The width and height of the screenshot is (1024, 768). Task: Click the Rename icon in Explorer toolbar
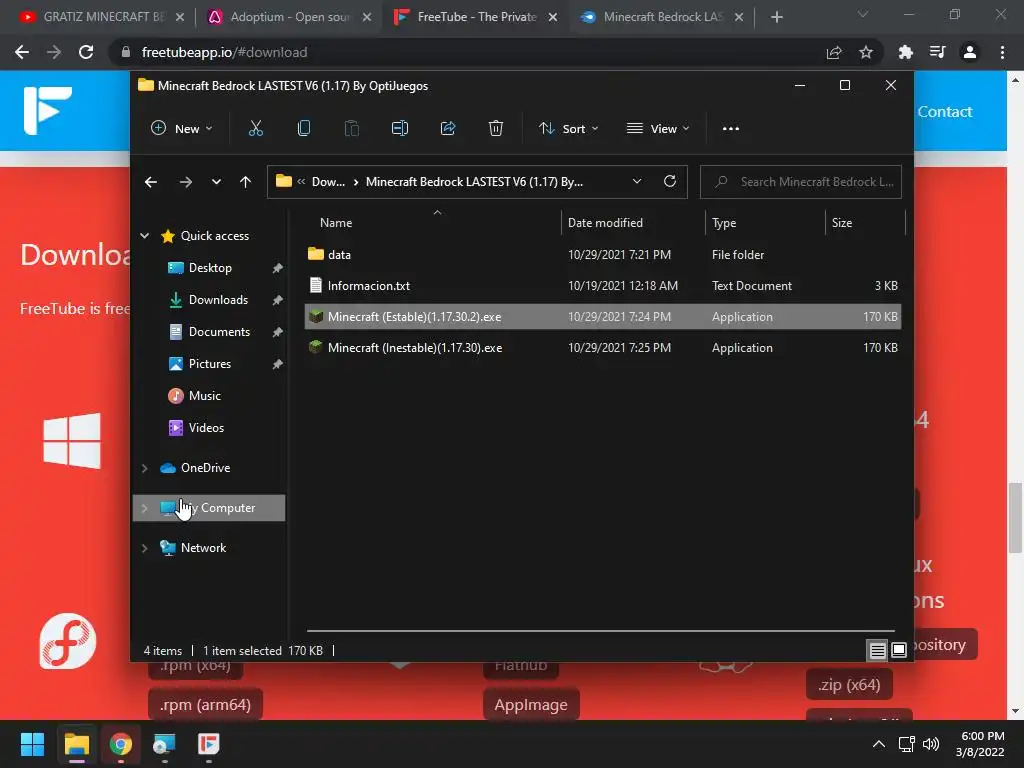400,129
